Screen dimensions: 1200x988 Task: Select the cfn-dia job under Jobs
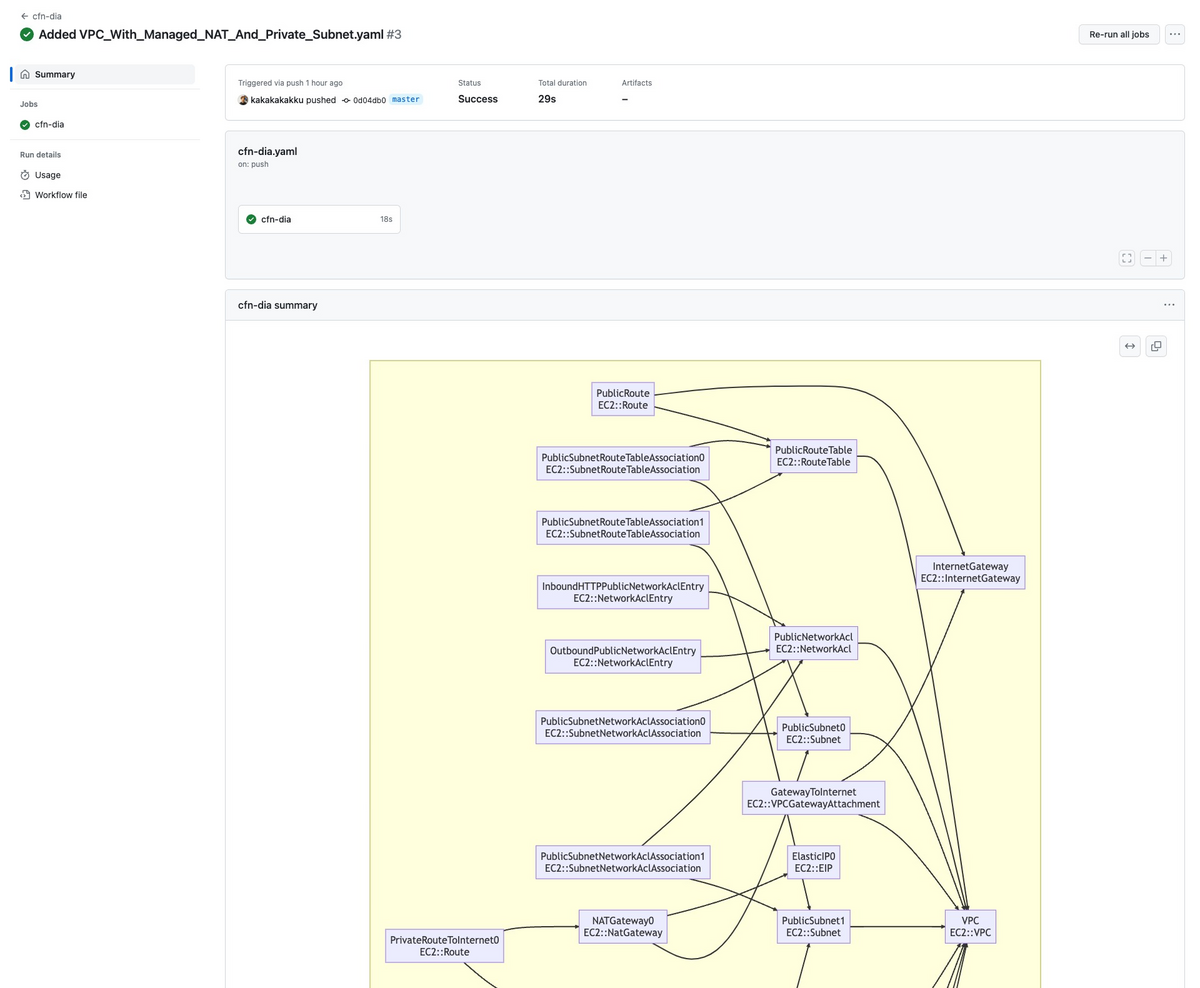47,124
